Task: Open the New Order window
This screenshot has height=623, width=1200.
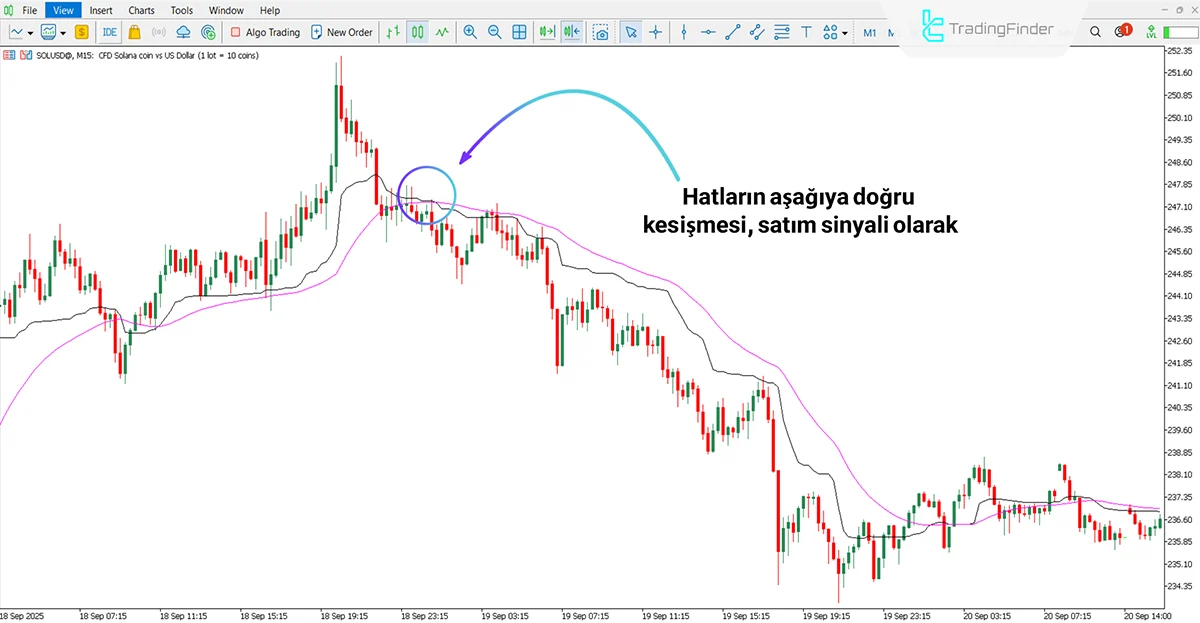Action: 342,32
